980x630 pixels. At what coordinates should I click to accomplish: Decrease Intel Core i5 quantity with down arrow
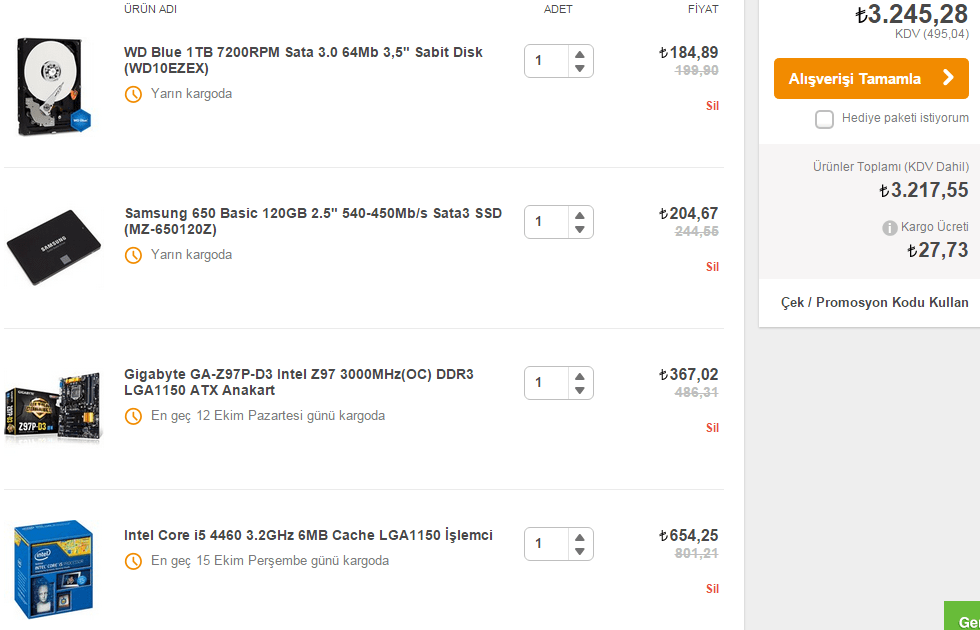(x=579, y=552)
